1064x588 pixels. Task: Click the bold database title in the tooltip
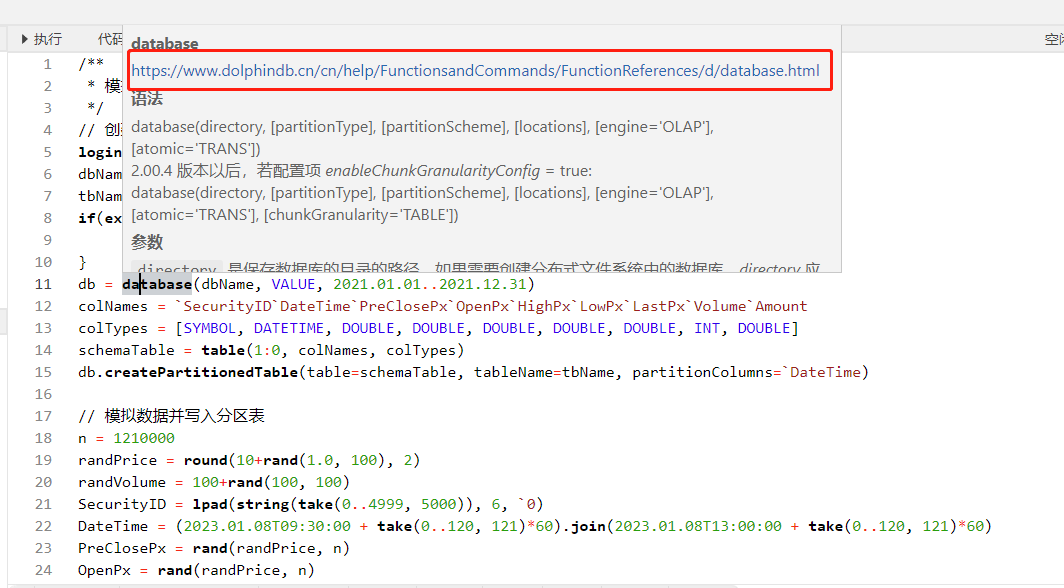tap(165, 44)
